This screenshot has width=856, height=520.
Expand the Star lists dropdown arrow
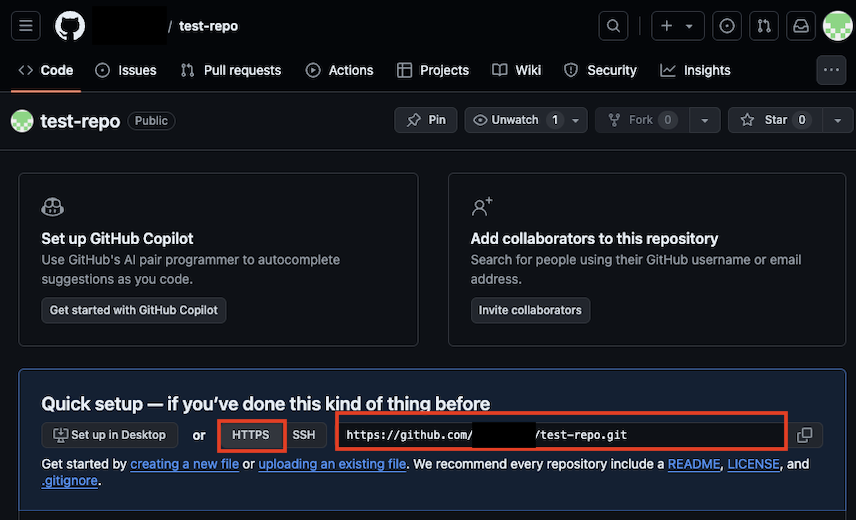(x=837, y=120)
